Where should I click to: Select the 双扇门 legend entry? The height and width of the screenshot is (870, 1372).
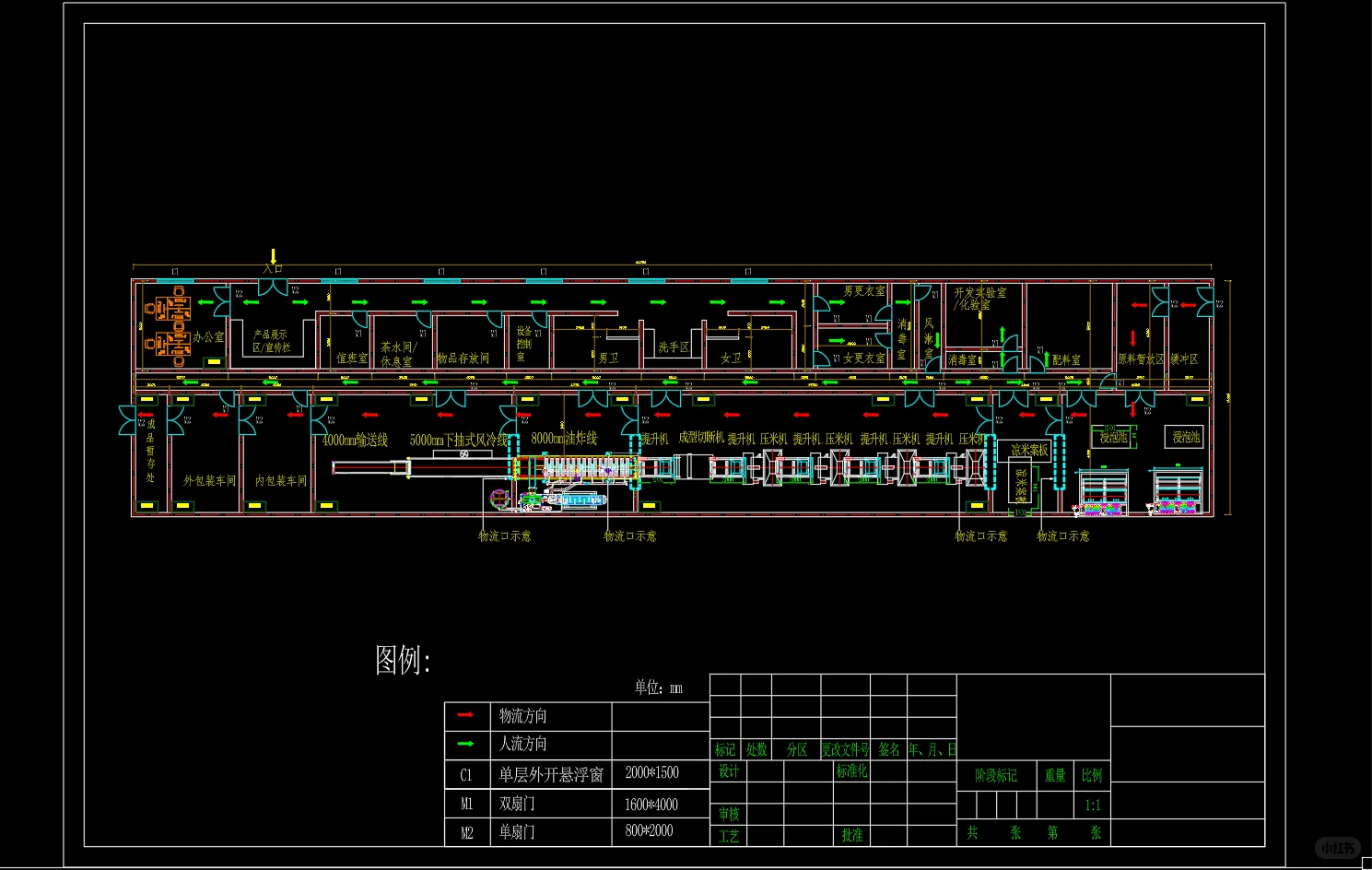pyautogui.click(x=517, y=804)
